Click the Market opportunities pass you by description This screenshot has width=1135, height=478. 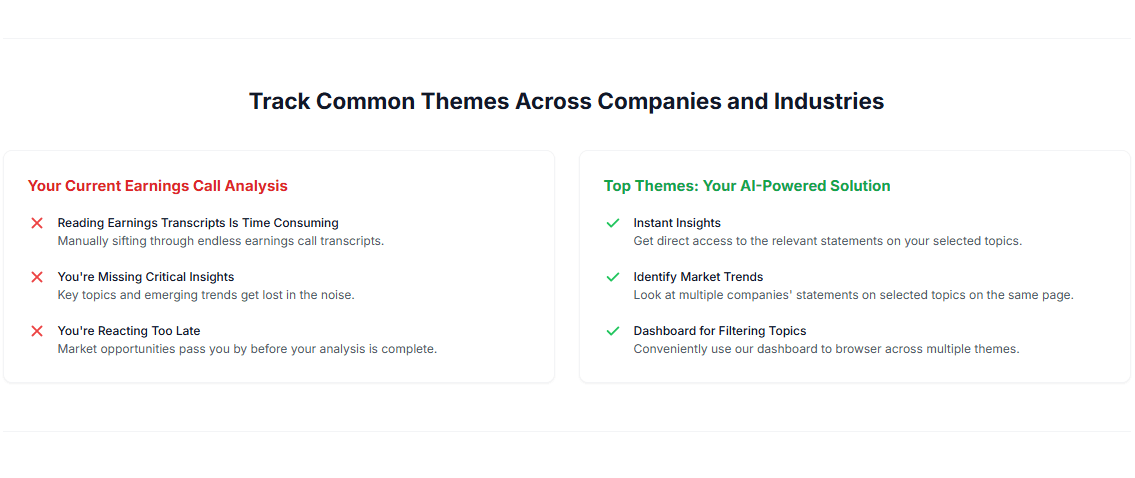click(x=247, y=349)
